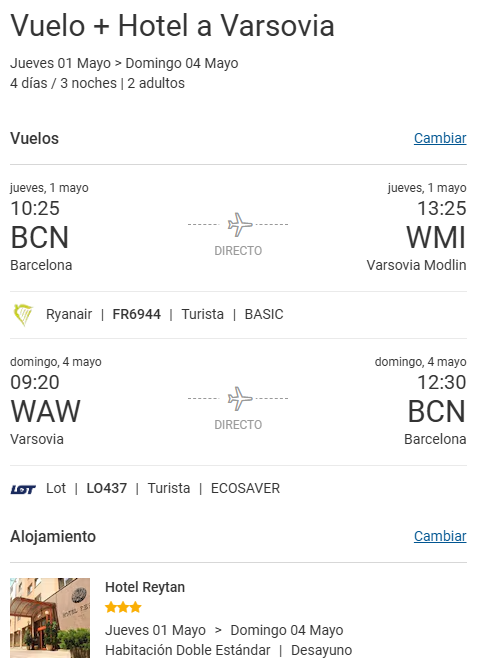Select the Hotel Reytan name
The height and width of the screenshot is (671, 480).
145,587
